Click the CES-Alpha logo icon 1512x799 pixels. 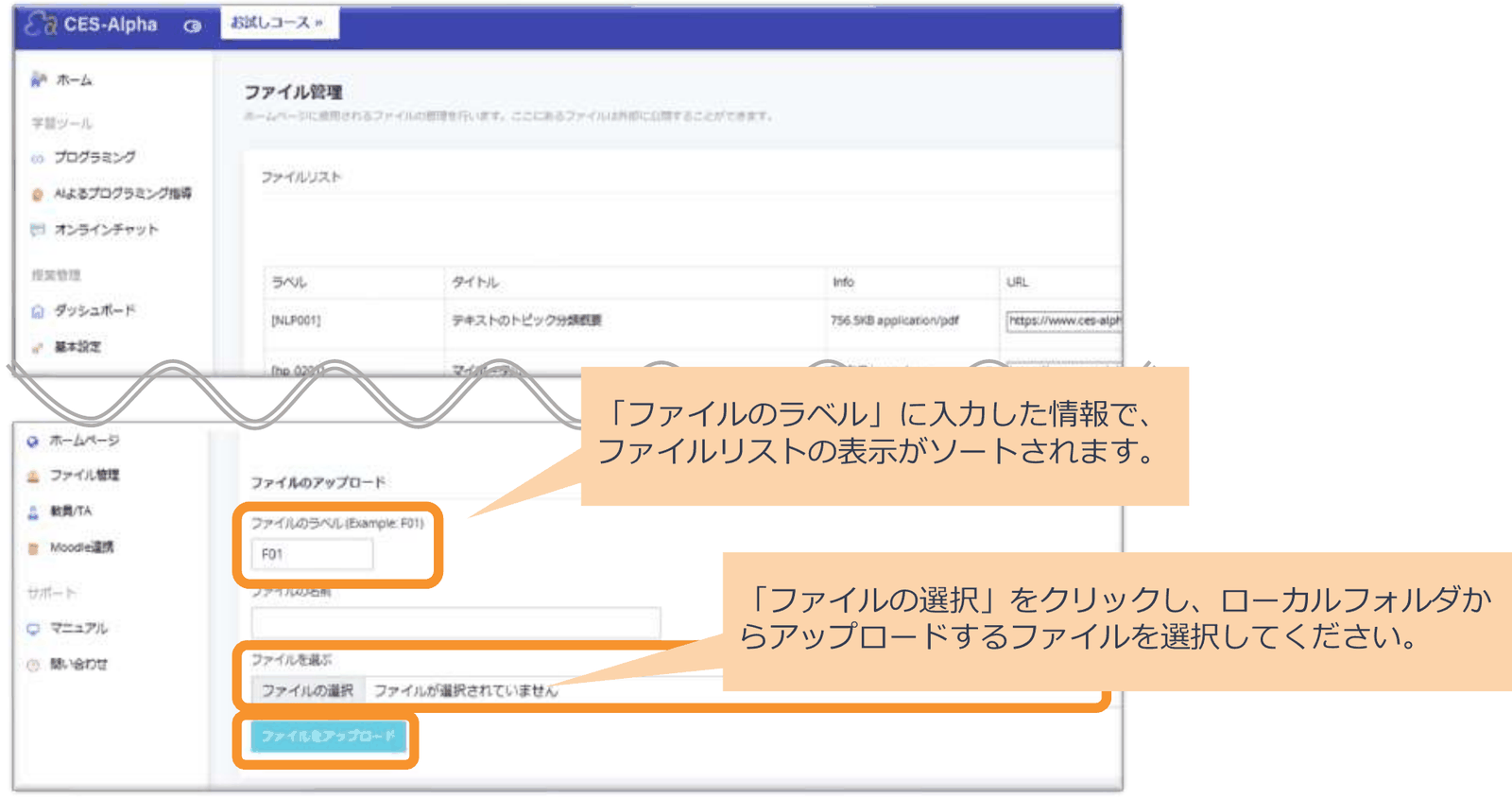click(x=41, y=25)
